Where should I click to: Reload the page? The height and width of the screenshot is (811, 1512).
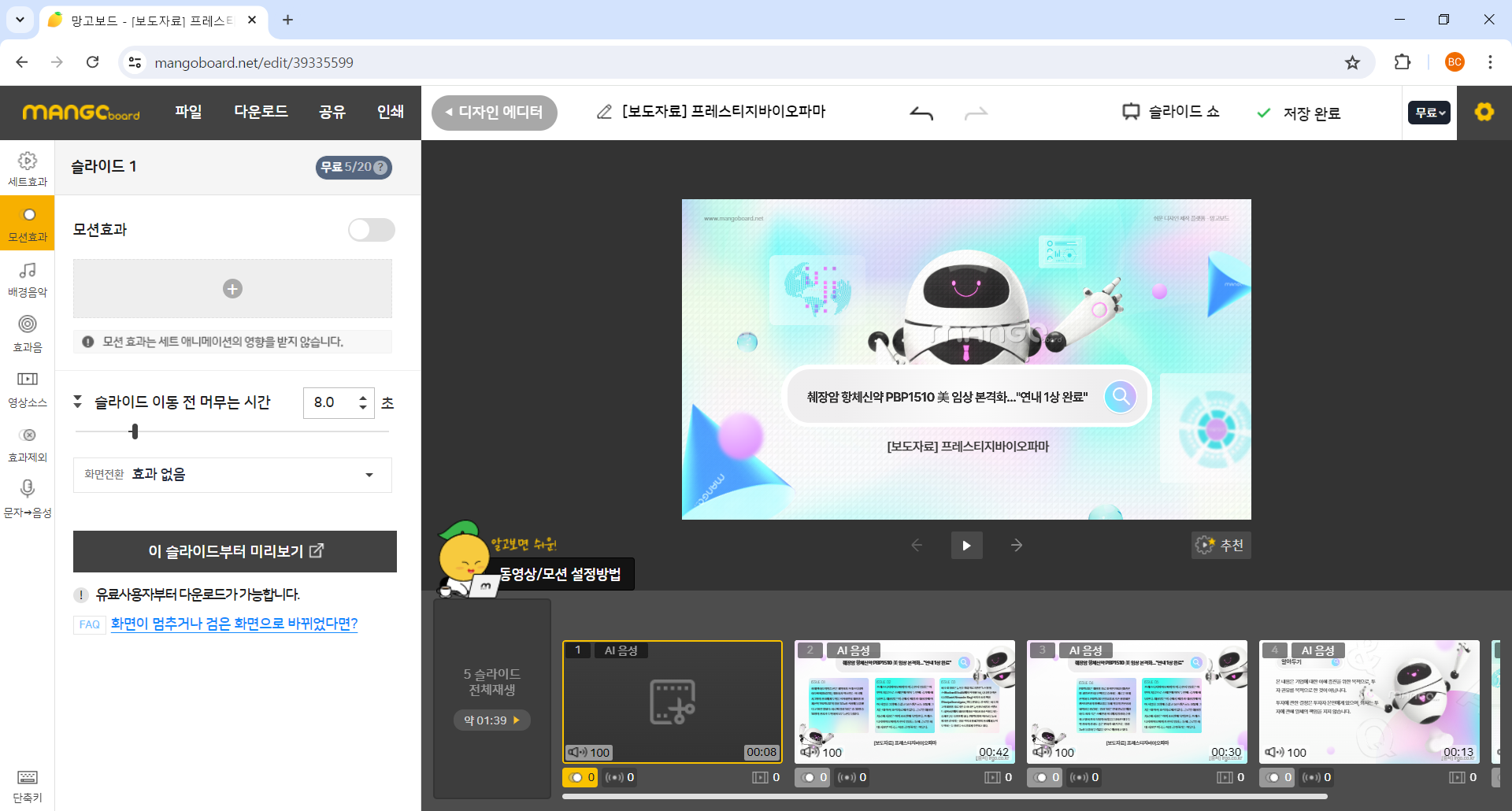(x=93, y=62)
